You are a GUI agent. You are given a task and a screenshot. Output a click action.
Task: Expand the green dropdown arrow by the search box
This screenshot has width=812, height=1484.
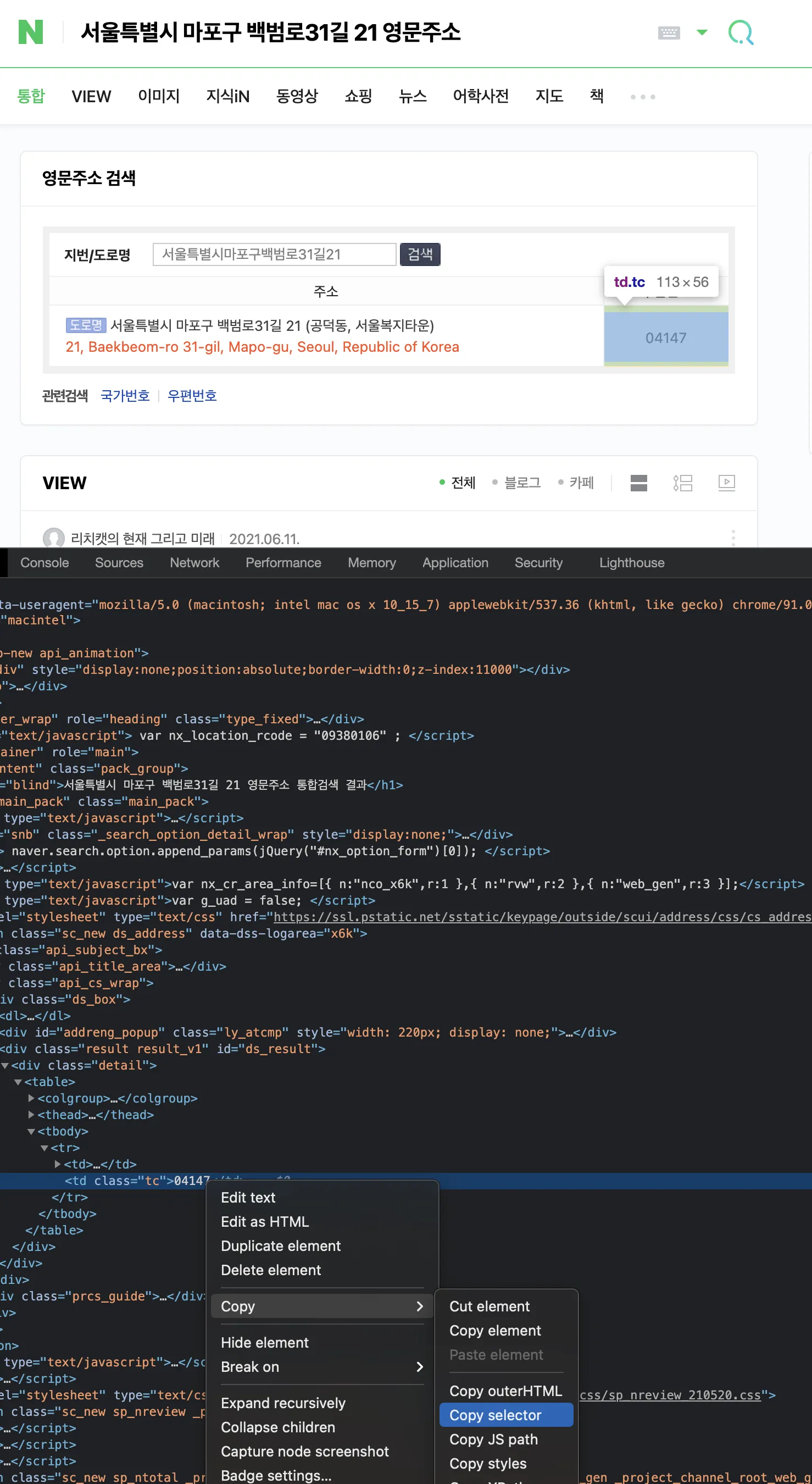click(x=702, y=32)
